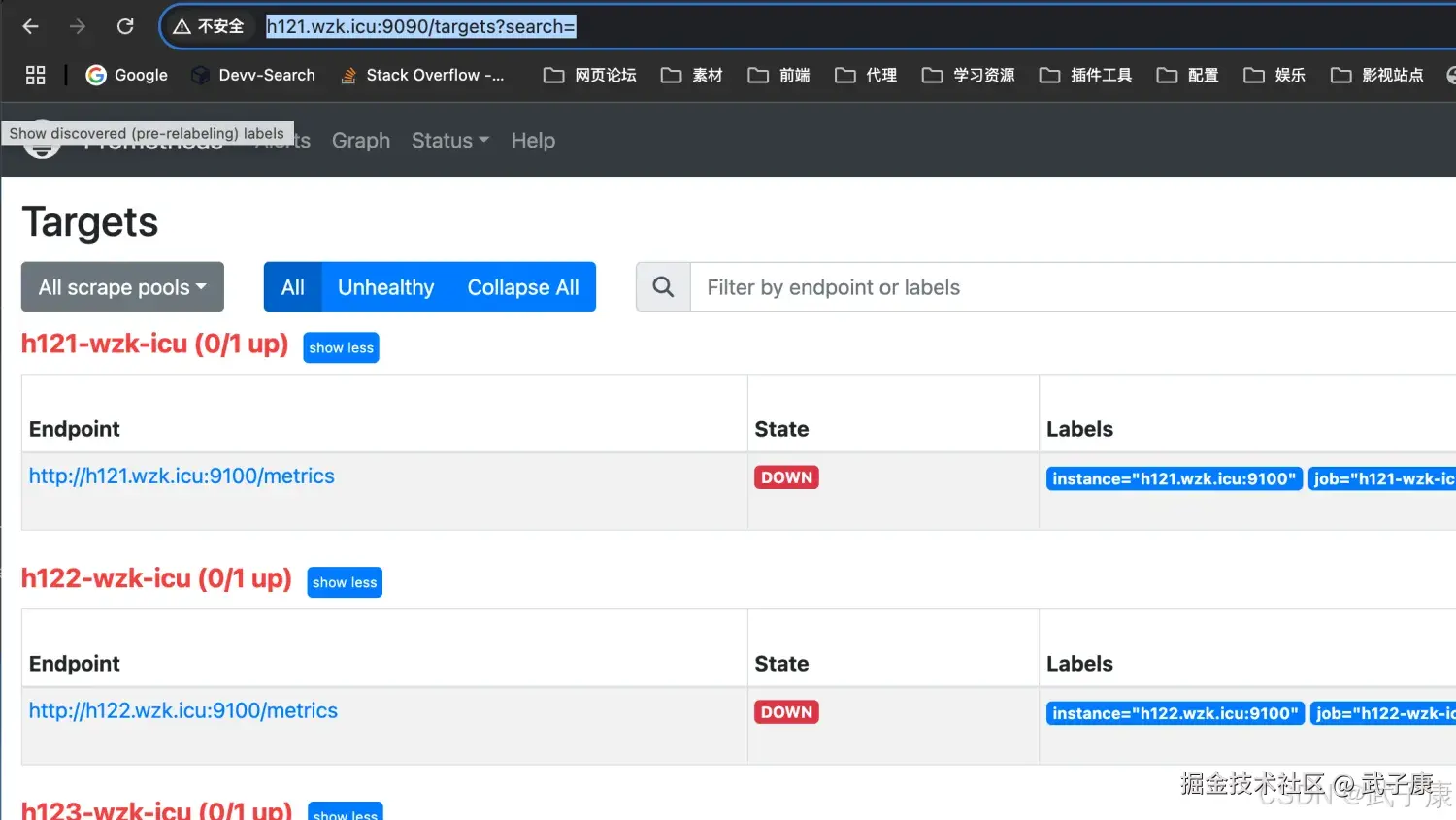Open the Google bookmark

[x=127, y=75]
